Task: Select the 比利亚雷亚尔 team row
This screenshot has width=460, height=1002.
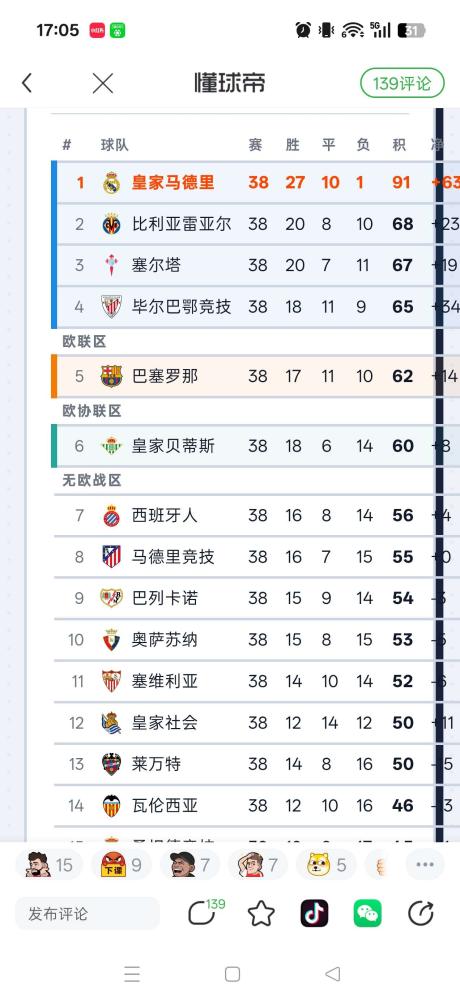Action: click(247, 224)
